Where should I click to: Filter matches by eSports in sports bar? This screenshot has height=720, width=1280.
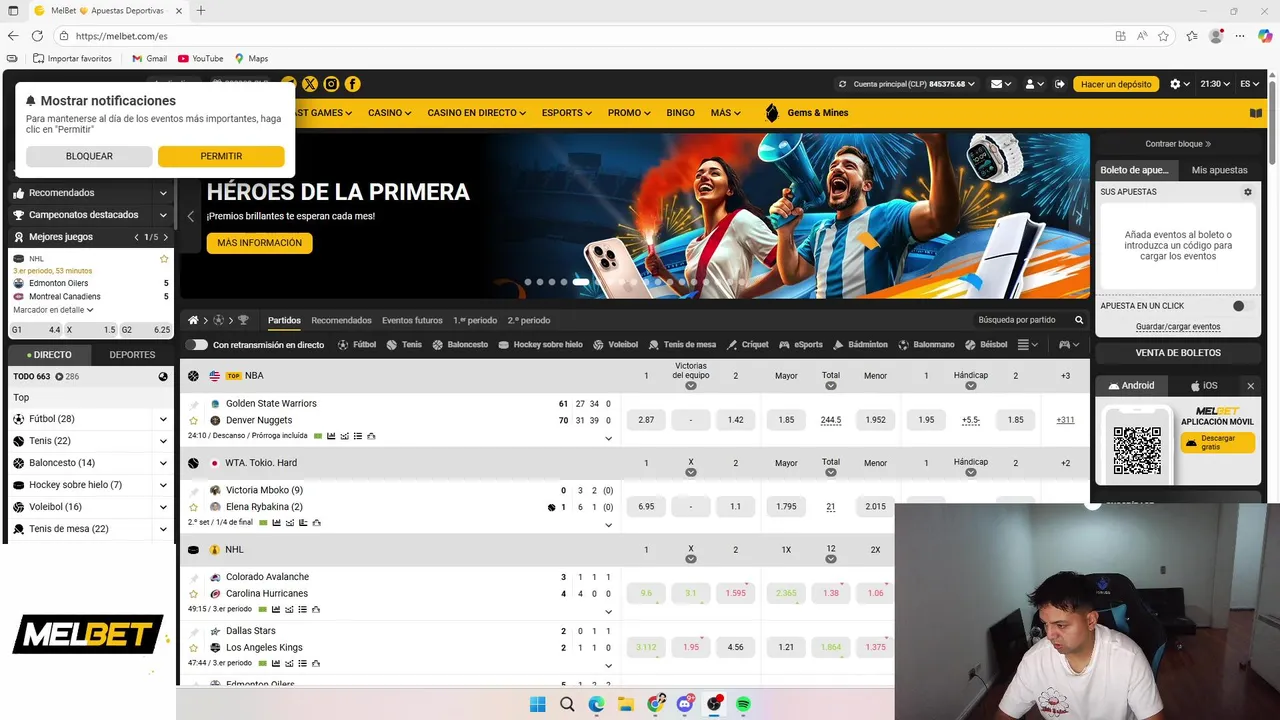tap(801, 344)
